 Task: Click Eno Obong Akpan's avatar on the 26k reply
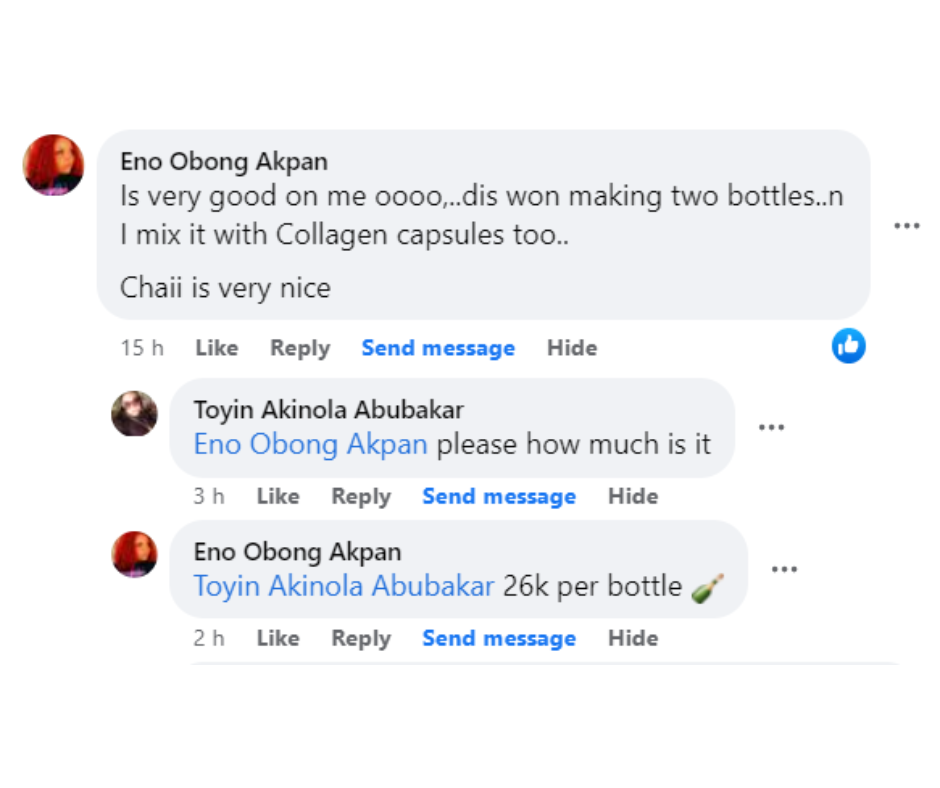coord(134,554)
